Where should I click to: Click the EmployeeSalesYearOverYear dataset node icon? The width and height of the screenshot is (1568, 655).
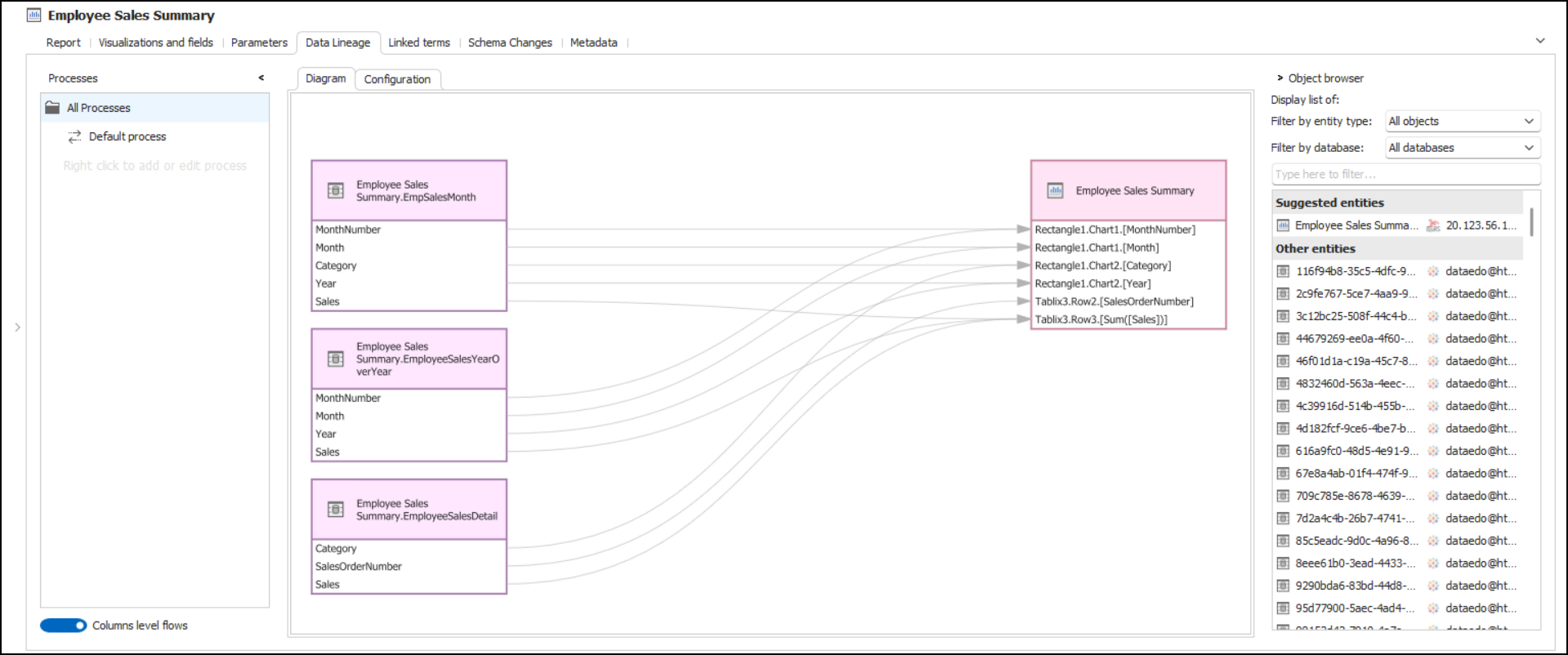click(x=335, y=359)
